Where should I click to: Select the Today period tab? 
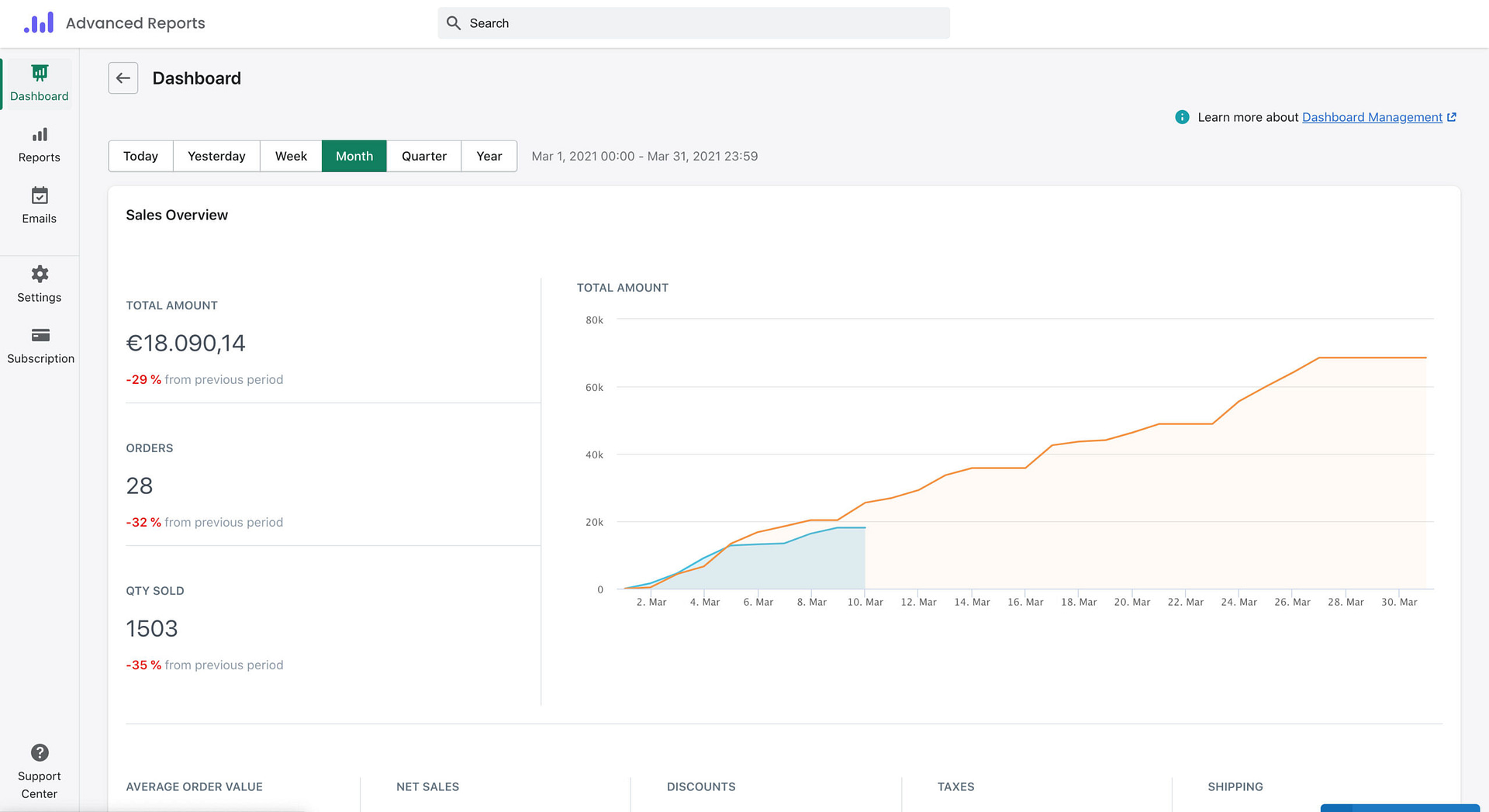point(140,156)
